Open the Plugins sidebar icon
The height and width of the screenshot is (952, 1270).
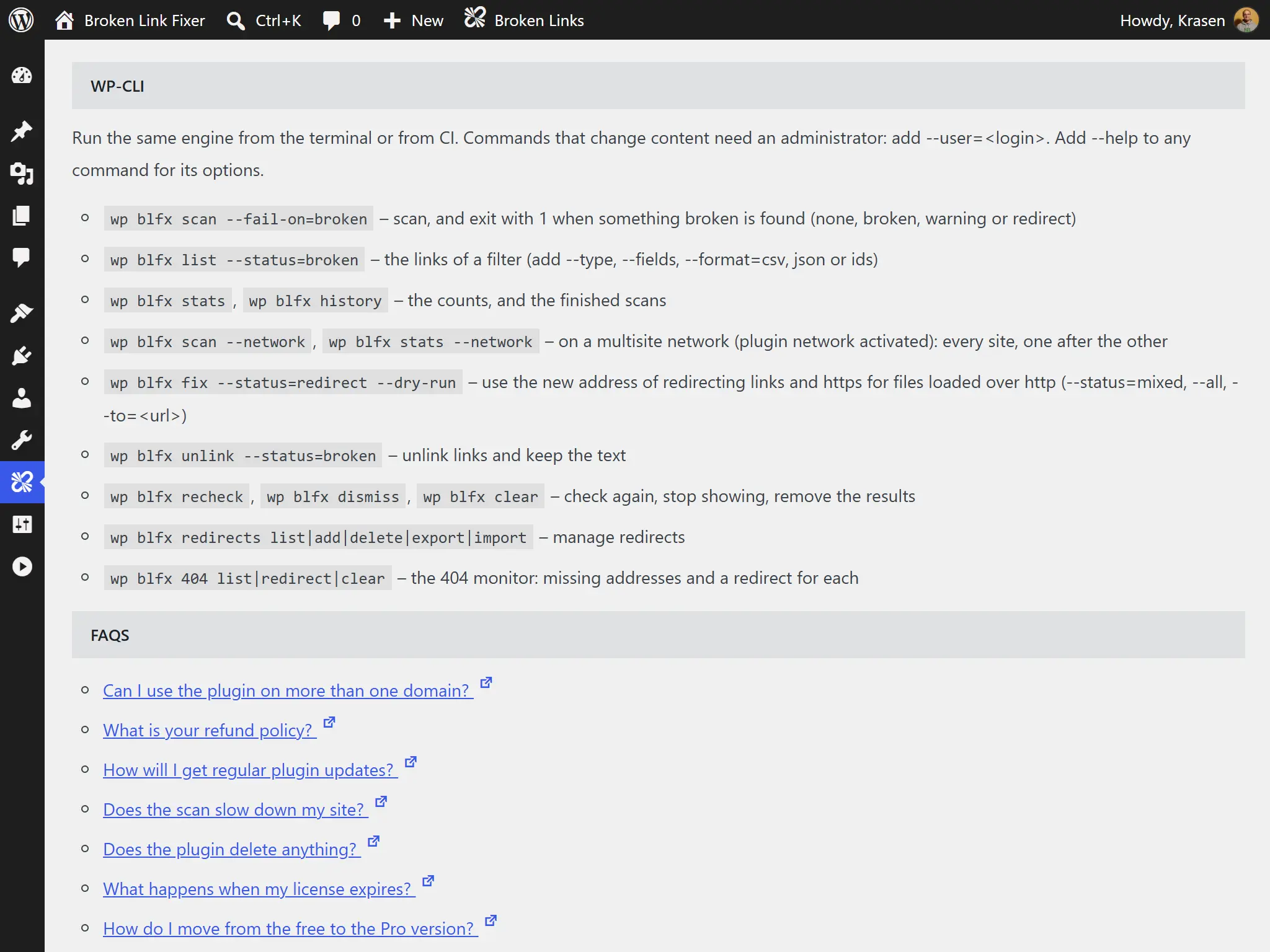22,355
